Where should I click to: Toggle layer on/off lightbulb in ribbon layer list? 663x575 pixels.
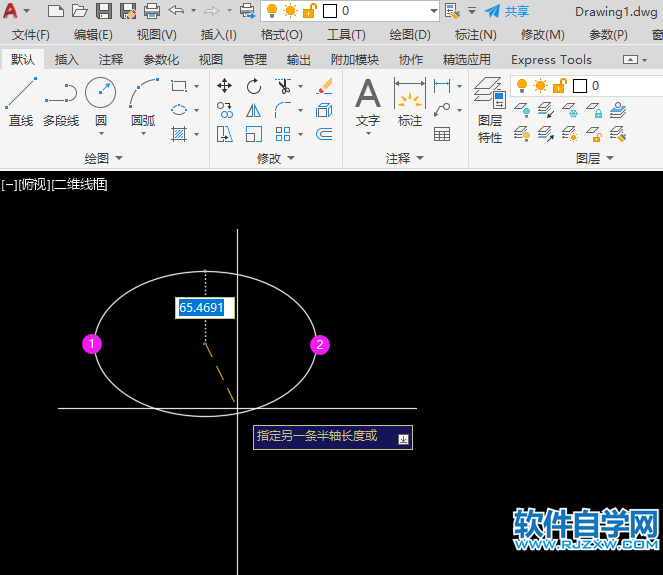(521, 86)
